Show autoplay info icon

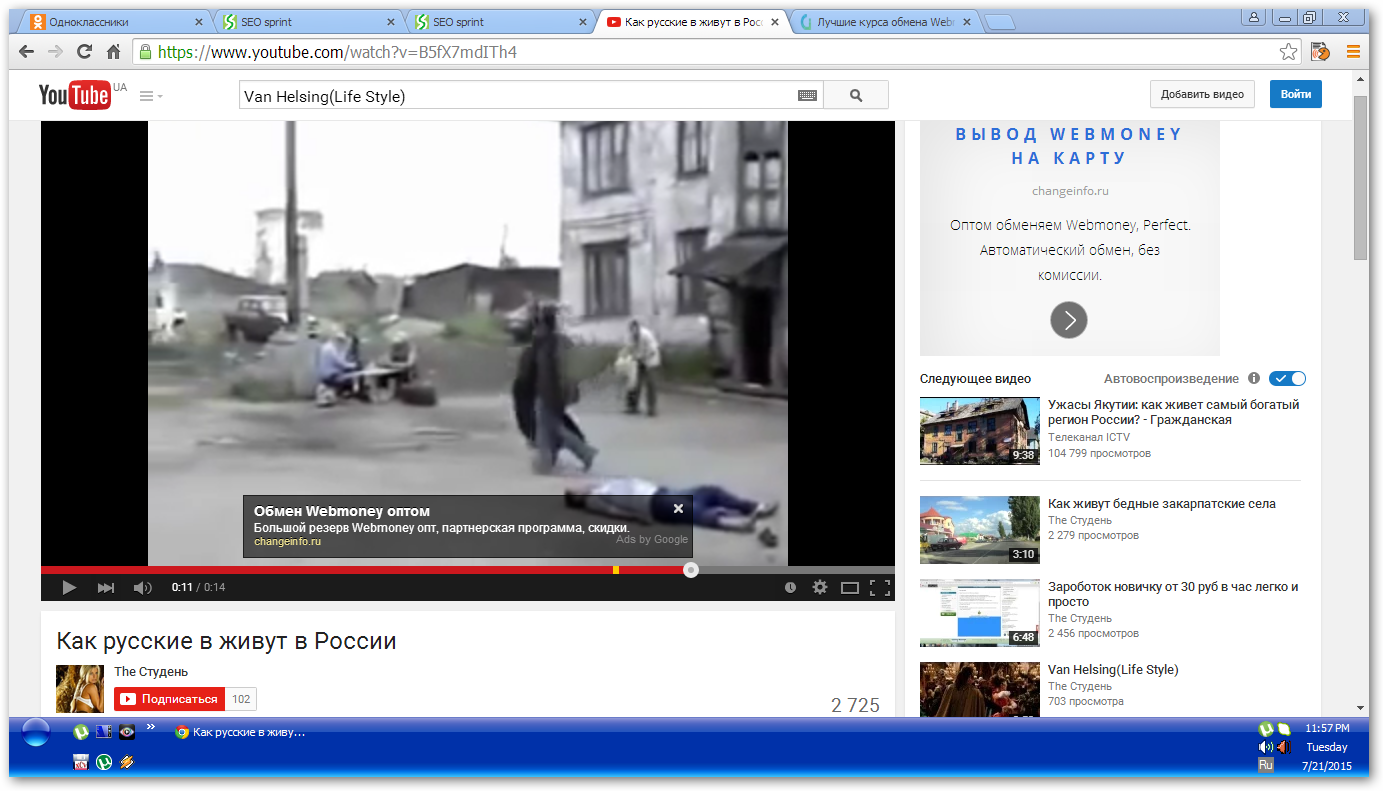(1254, 379)
